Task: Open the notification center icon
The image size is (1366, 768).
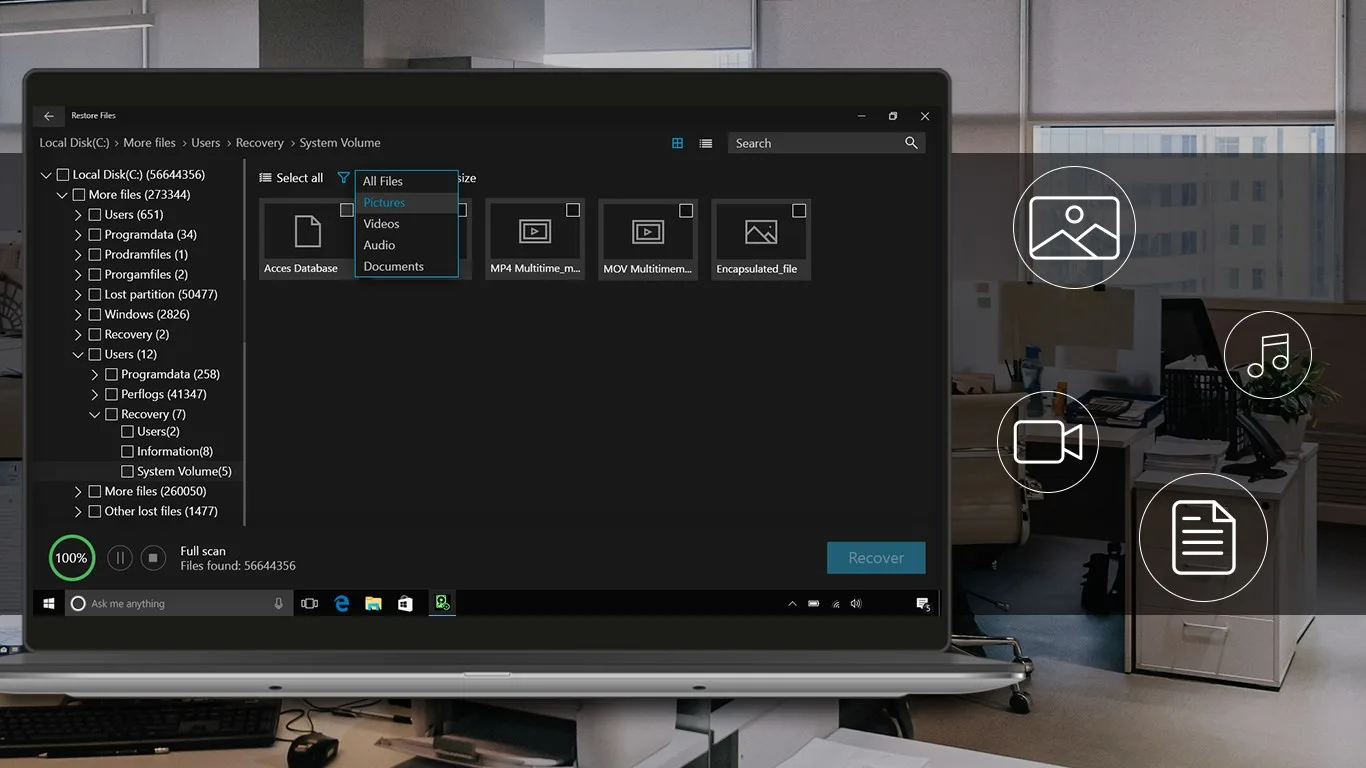Action: click(923, 604)
